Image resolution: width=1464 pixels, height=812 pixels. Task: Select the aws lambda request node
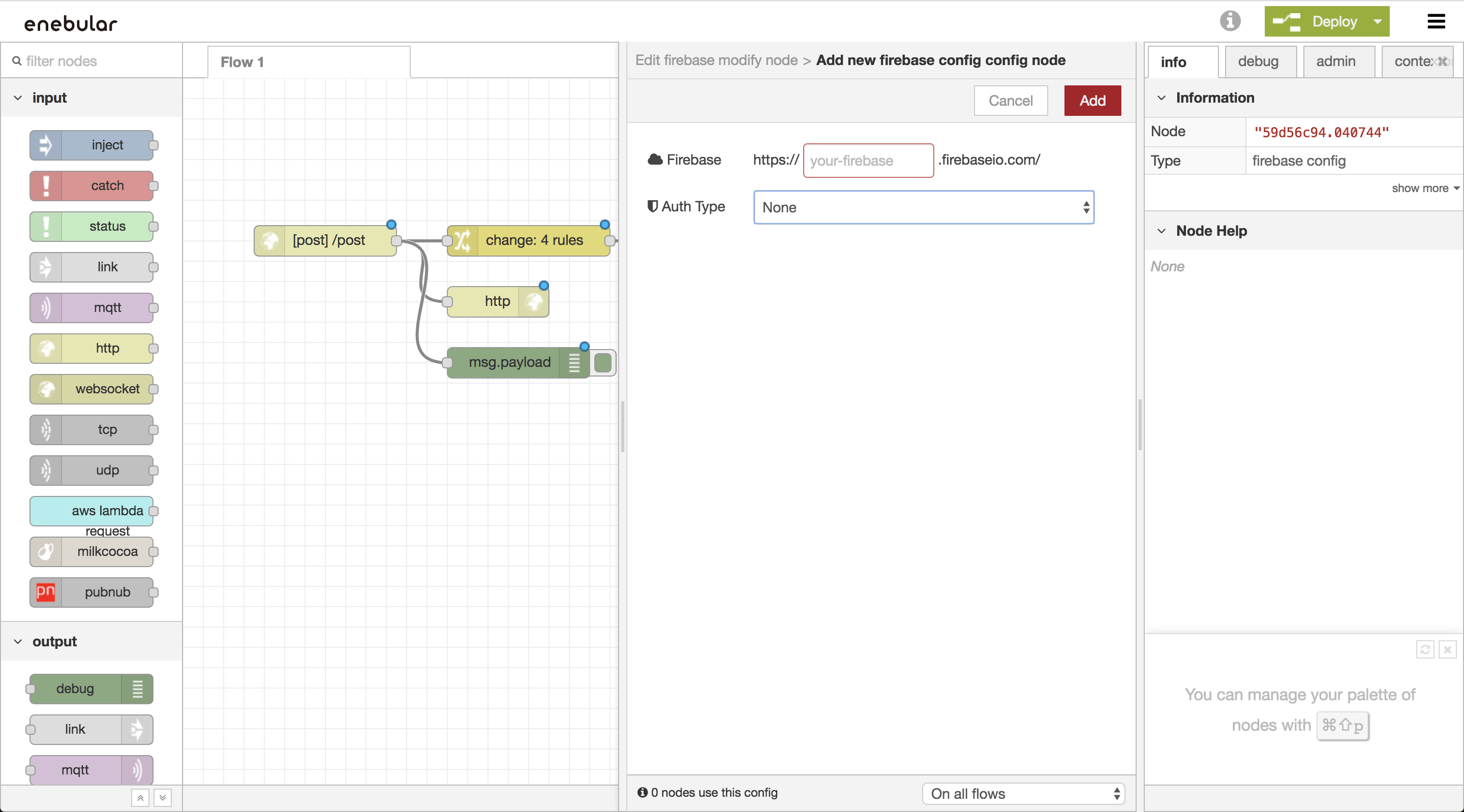tap(91, 510)
